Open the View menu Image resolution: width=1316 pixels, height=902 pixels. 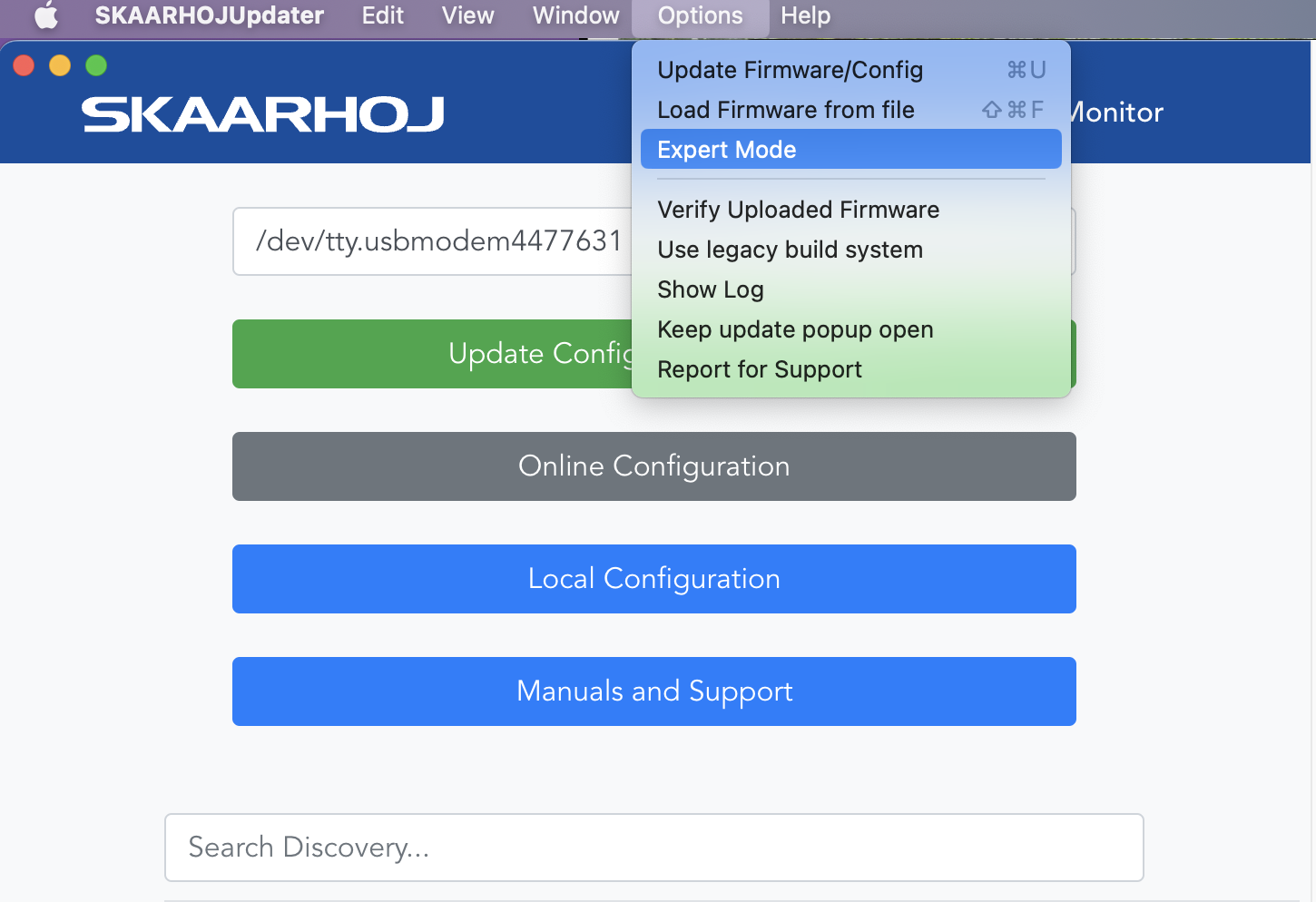(467, 15)
